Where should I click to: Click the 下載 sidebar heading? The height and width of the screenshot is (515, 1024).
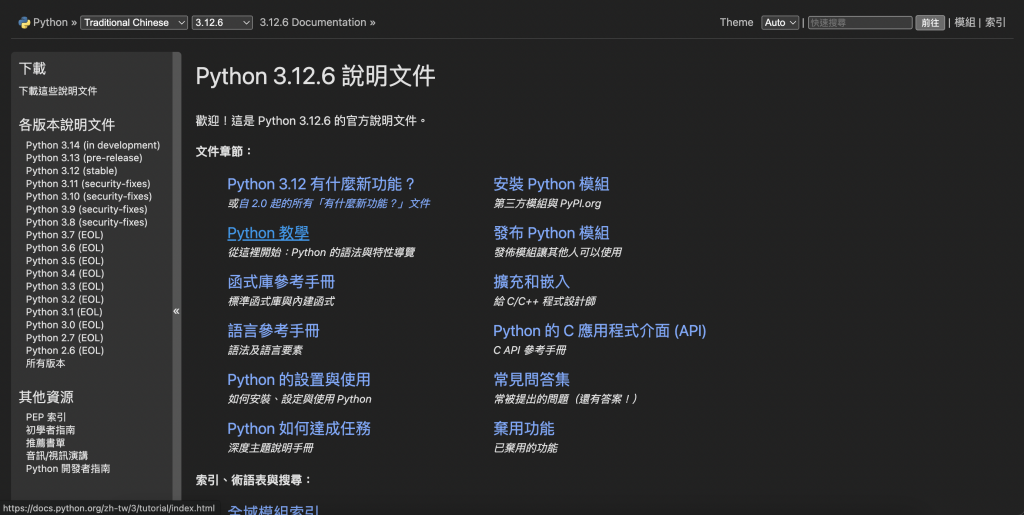32,69
